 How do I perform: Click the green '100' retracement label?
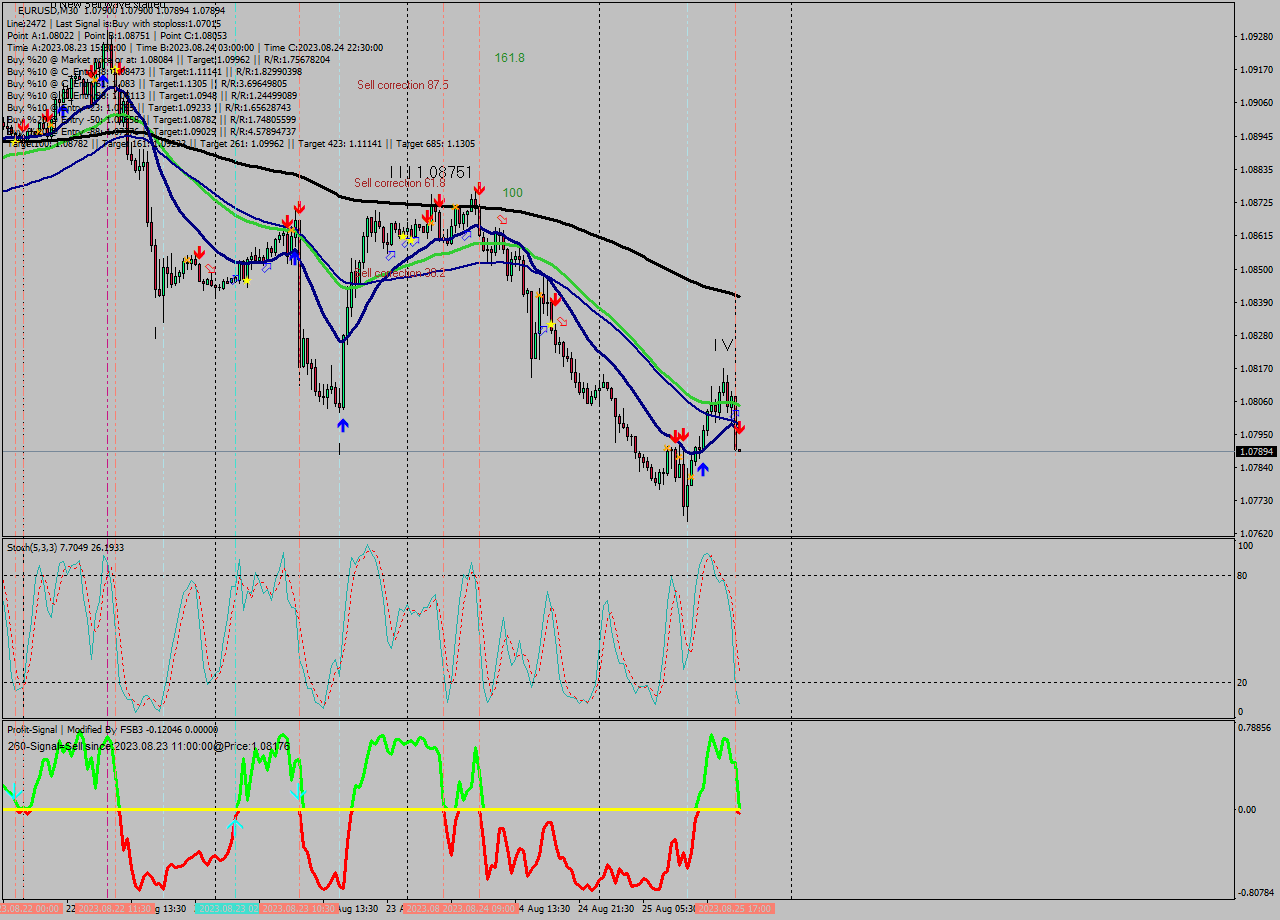click(511, 190)
